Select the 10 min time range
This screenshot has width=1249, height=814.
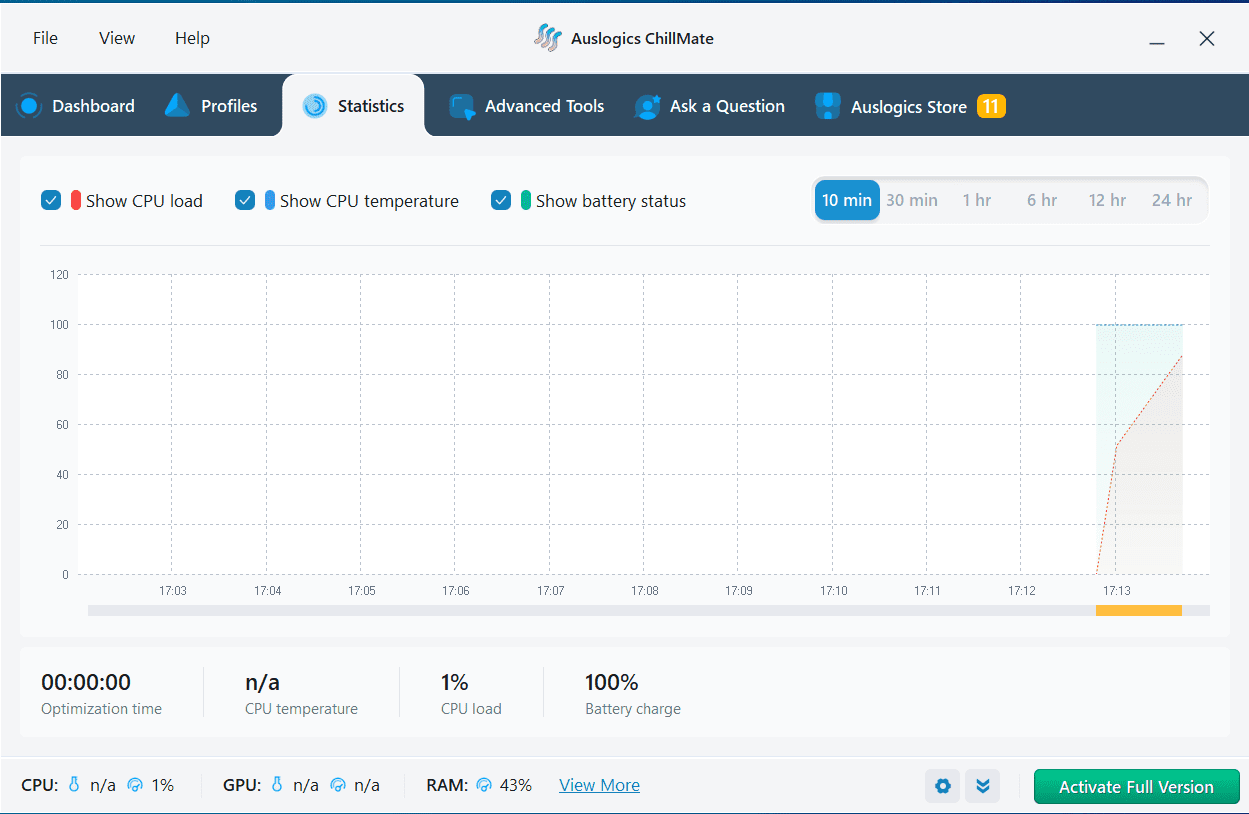click(x=847, y=200)
